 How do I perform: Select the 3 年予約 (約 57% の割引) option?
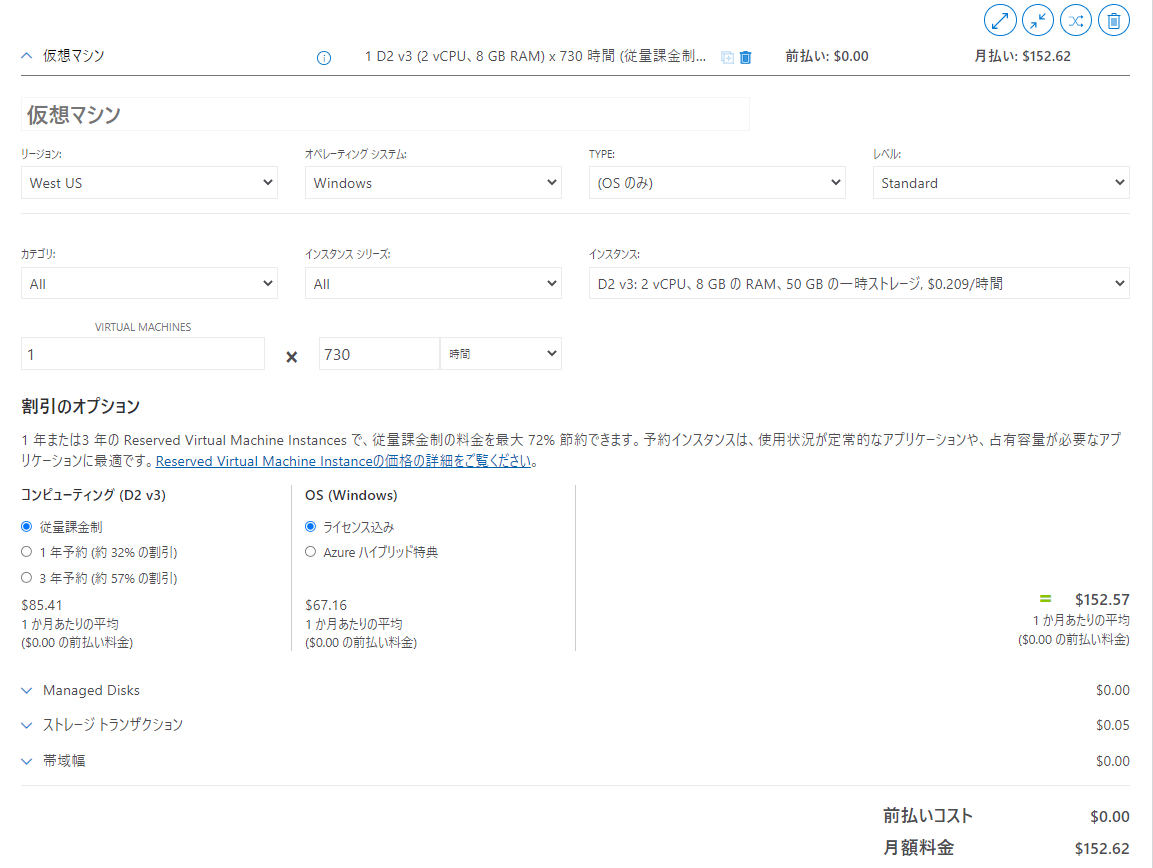[26, 577]
